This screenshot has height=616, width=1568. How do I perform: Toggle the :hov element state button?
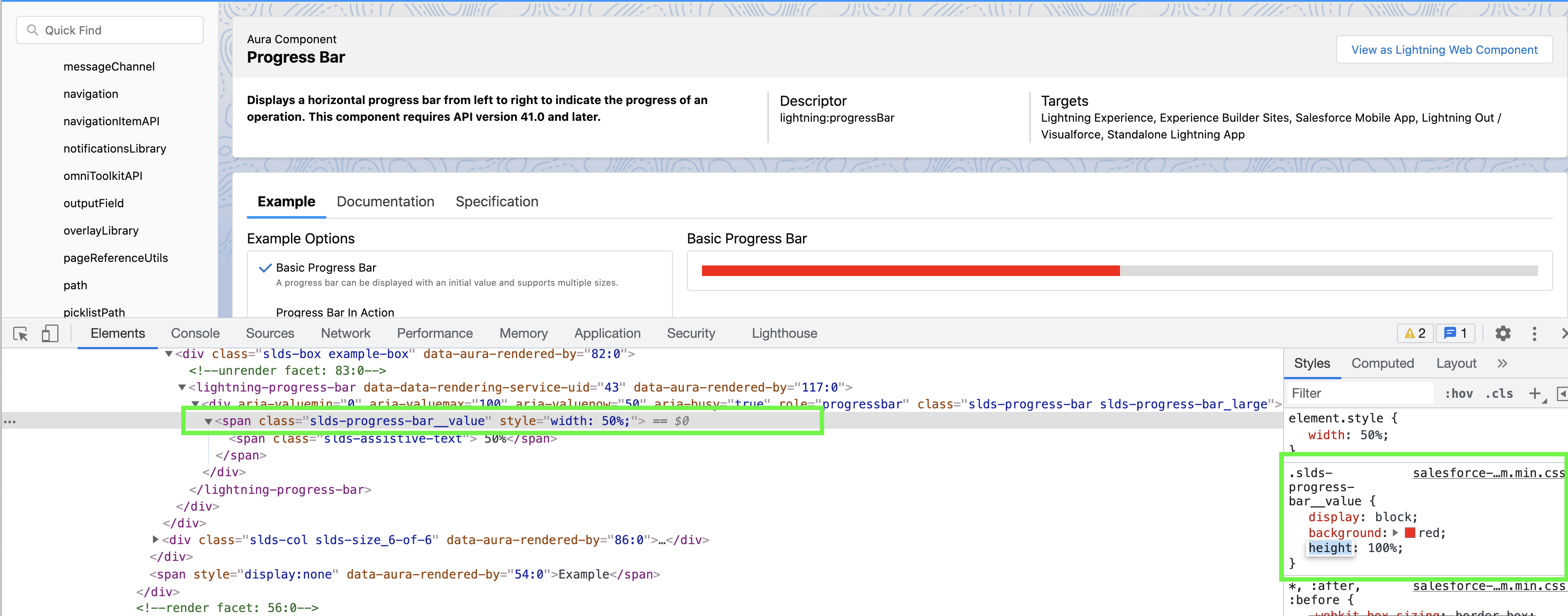click(1459, 394)
